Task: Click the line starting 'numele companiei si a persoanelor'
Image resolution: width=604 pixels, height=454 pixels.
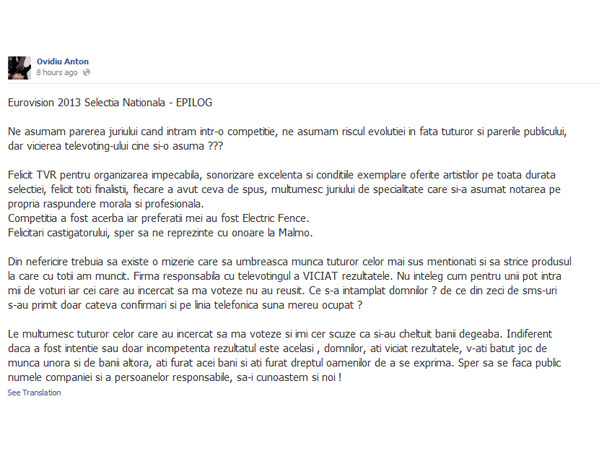Action: (x=174, y=377)
